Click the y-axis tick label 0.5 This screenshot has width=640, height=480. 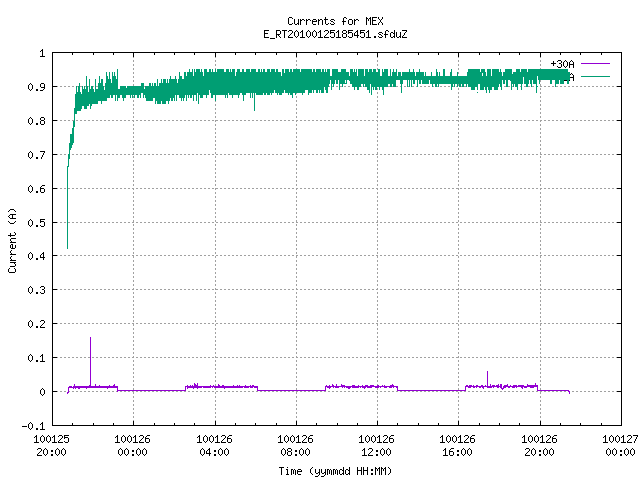click(x=36, y=222)
